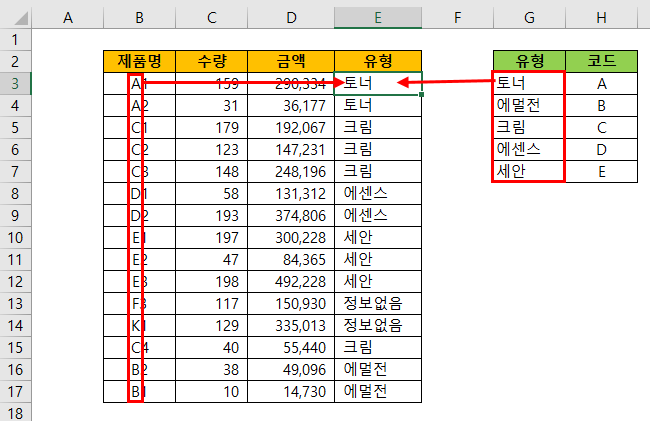Click the 제품명 header cell
Screen dimensions: 650x421
(139, 62)
